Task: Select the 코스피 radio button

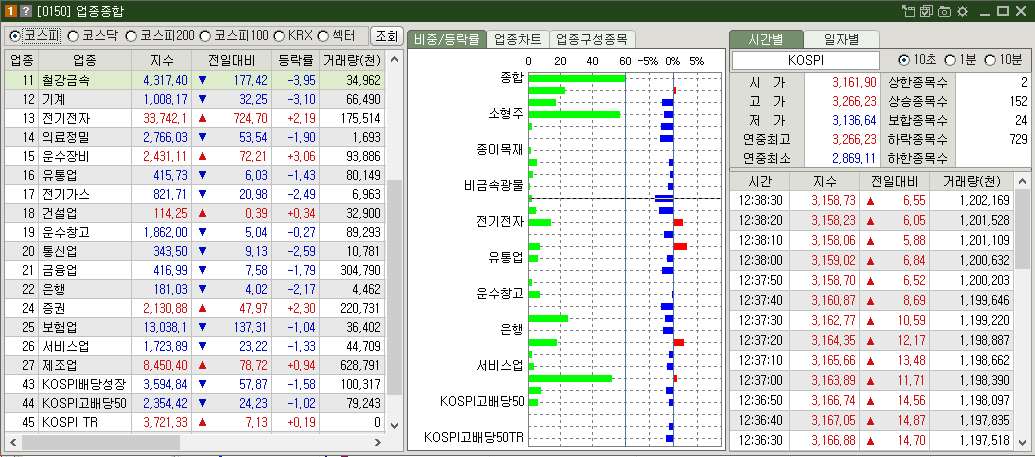Action: [x=15, y=36]
